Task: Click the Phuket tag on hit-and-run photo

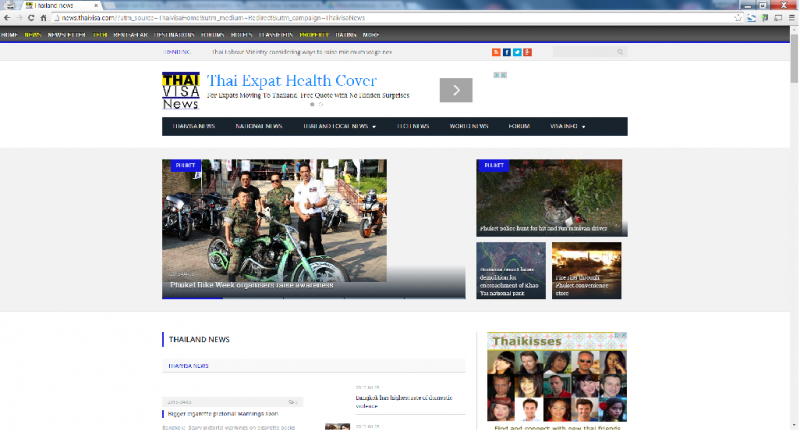Action: 494,165
